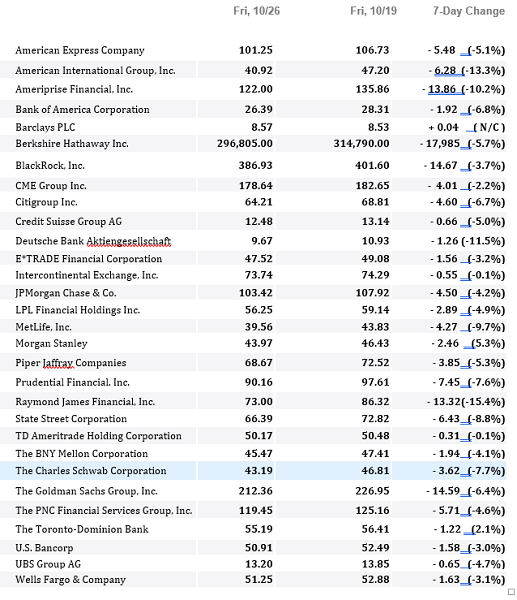This screenshot has height=600, width=517.
Task: Click the 'U.S. Bancorp' cell
Action: pyautogui.click(x=44, y=548)
